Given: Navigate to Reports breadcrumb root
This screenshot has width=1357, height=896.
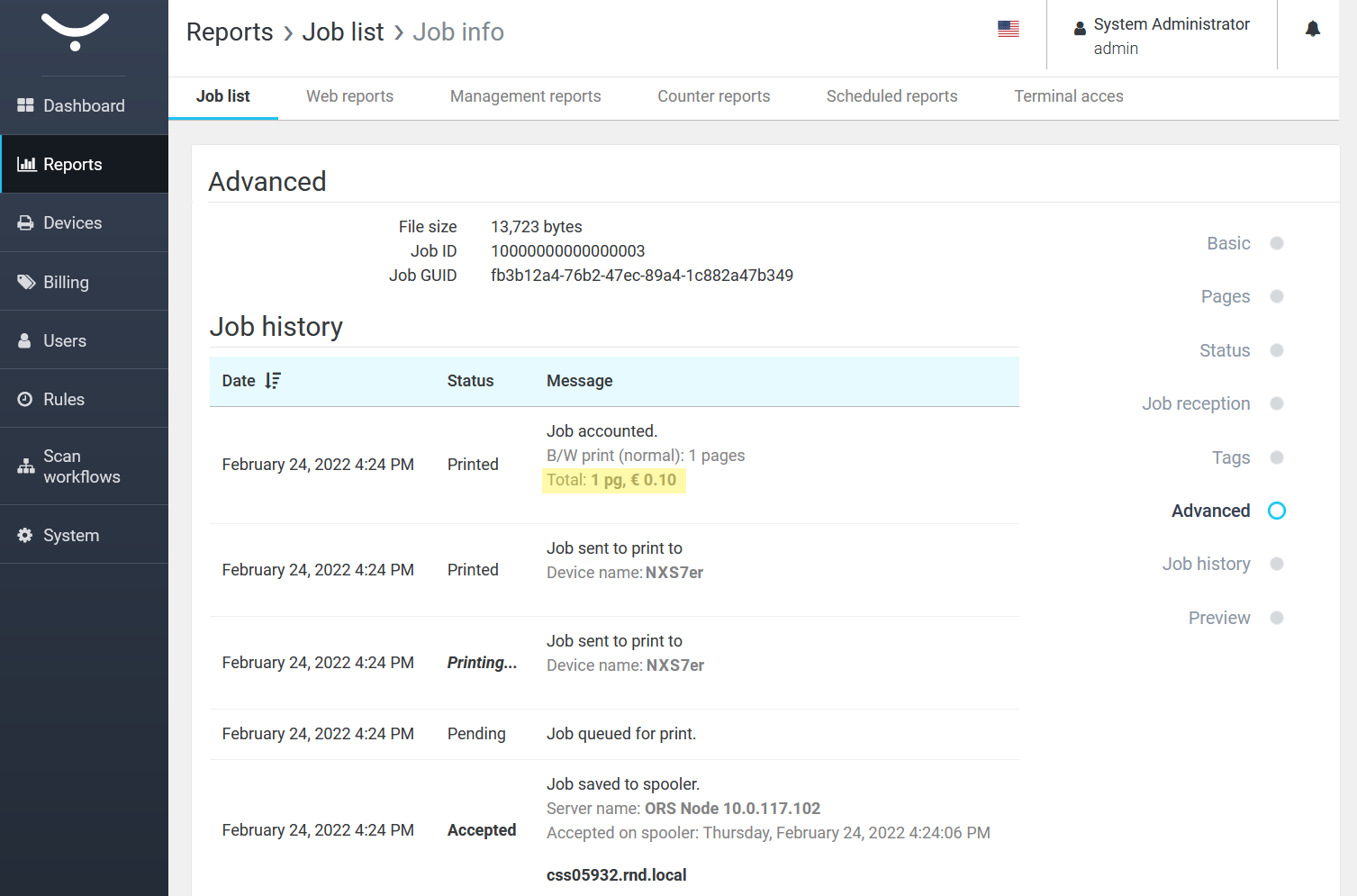Looking at the screenshot, I should pyautogui.click(x=230, y=32).
